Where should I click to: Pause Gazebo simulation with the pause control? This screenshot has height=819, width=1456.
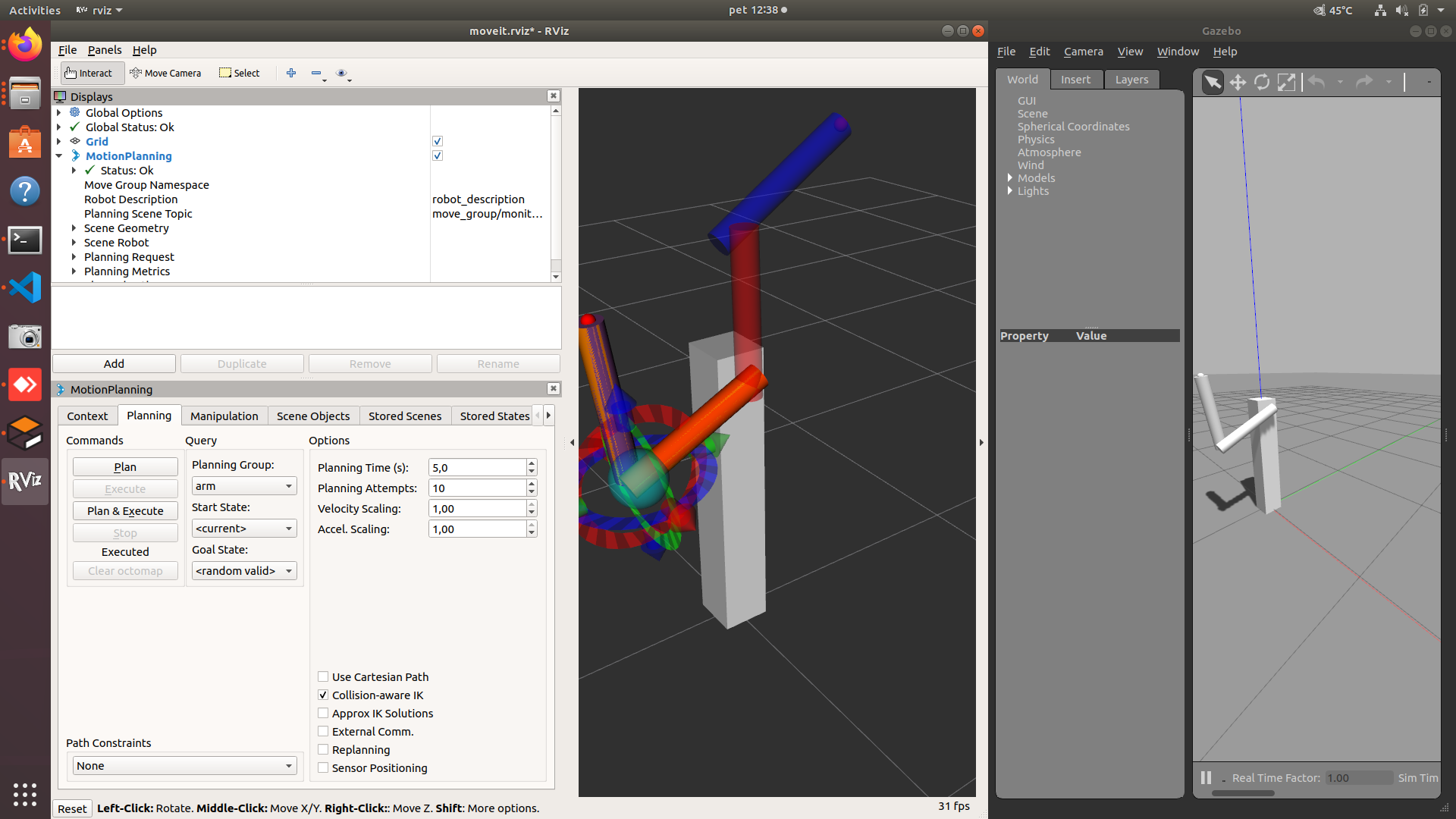[1206, 777]
